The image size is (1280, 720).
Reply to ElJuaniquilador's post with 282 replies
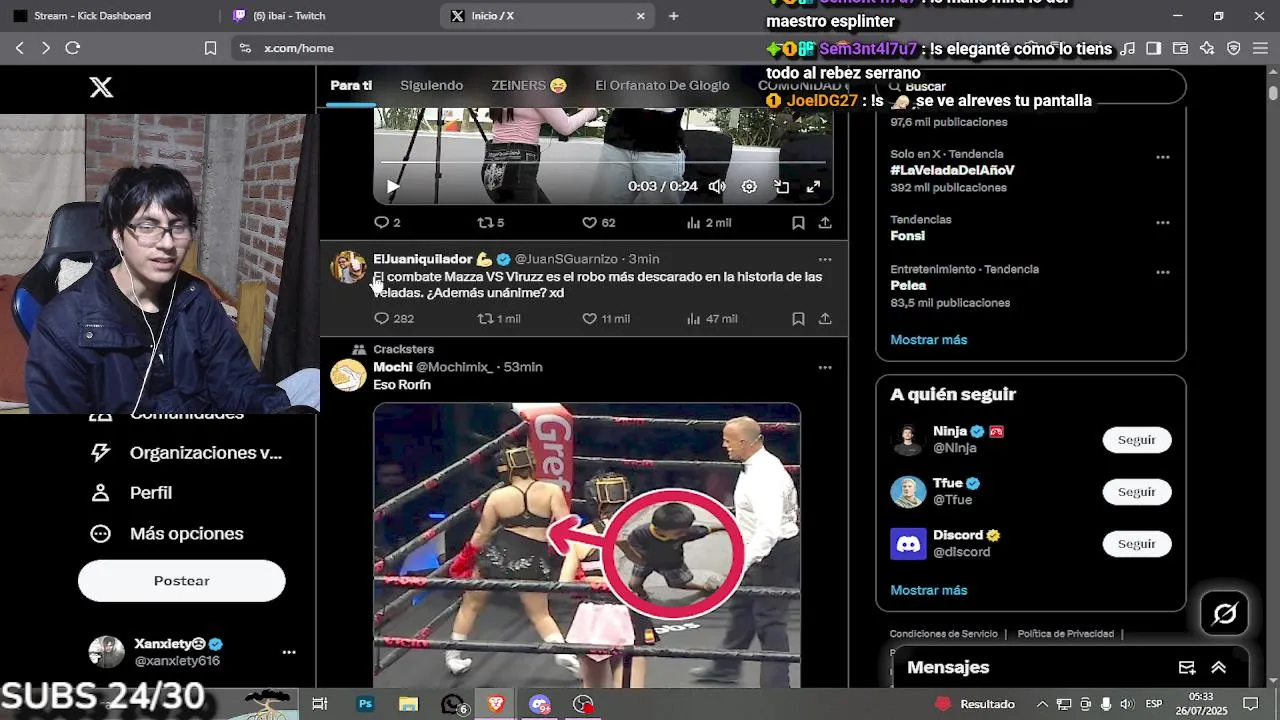[x=393, y=318]
